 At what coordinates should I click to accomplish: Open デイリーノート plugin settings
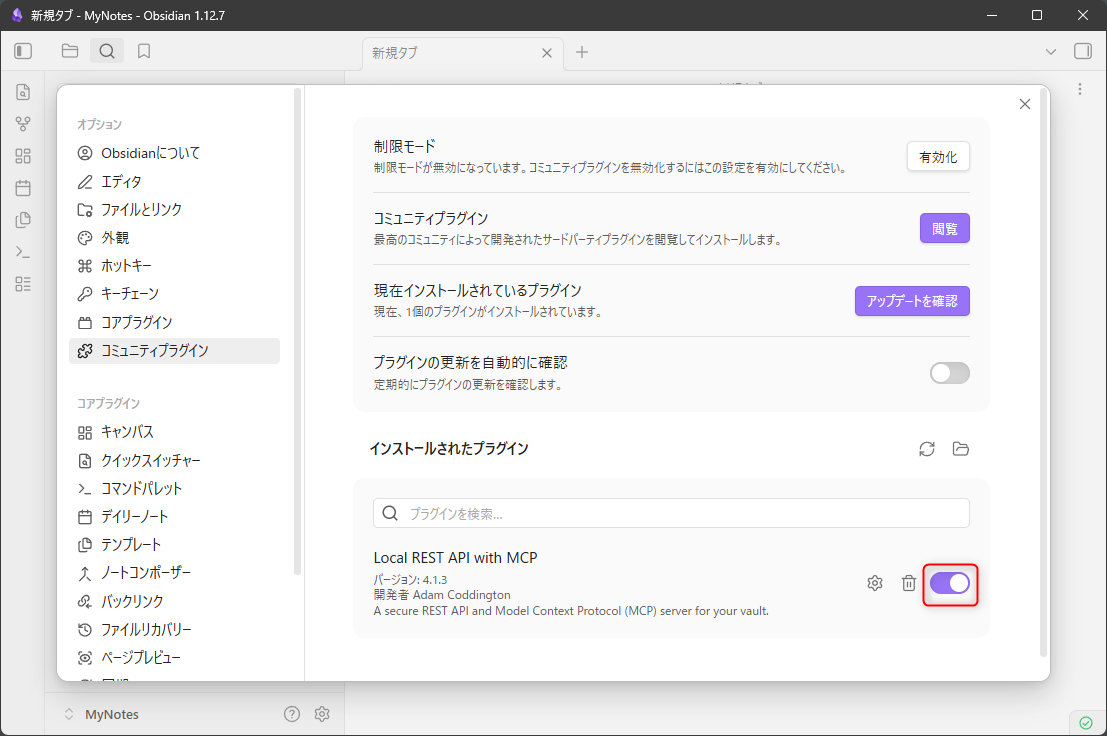[x=174, y=517]
